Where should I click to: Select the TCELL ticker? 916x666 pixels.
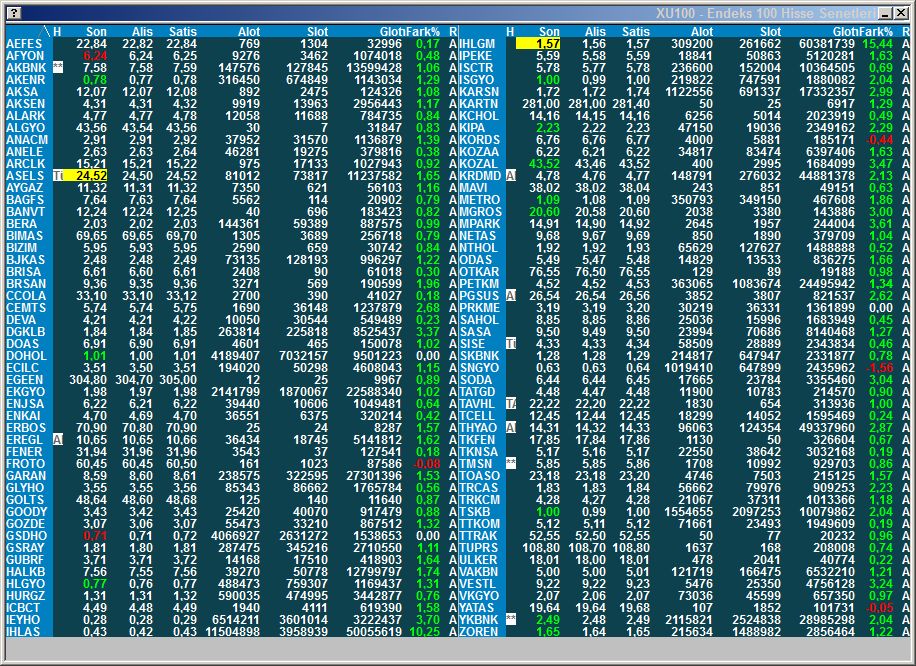click(x=477, y=415)
